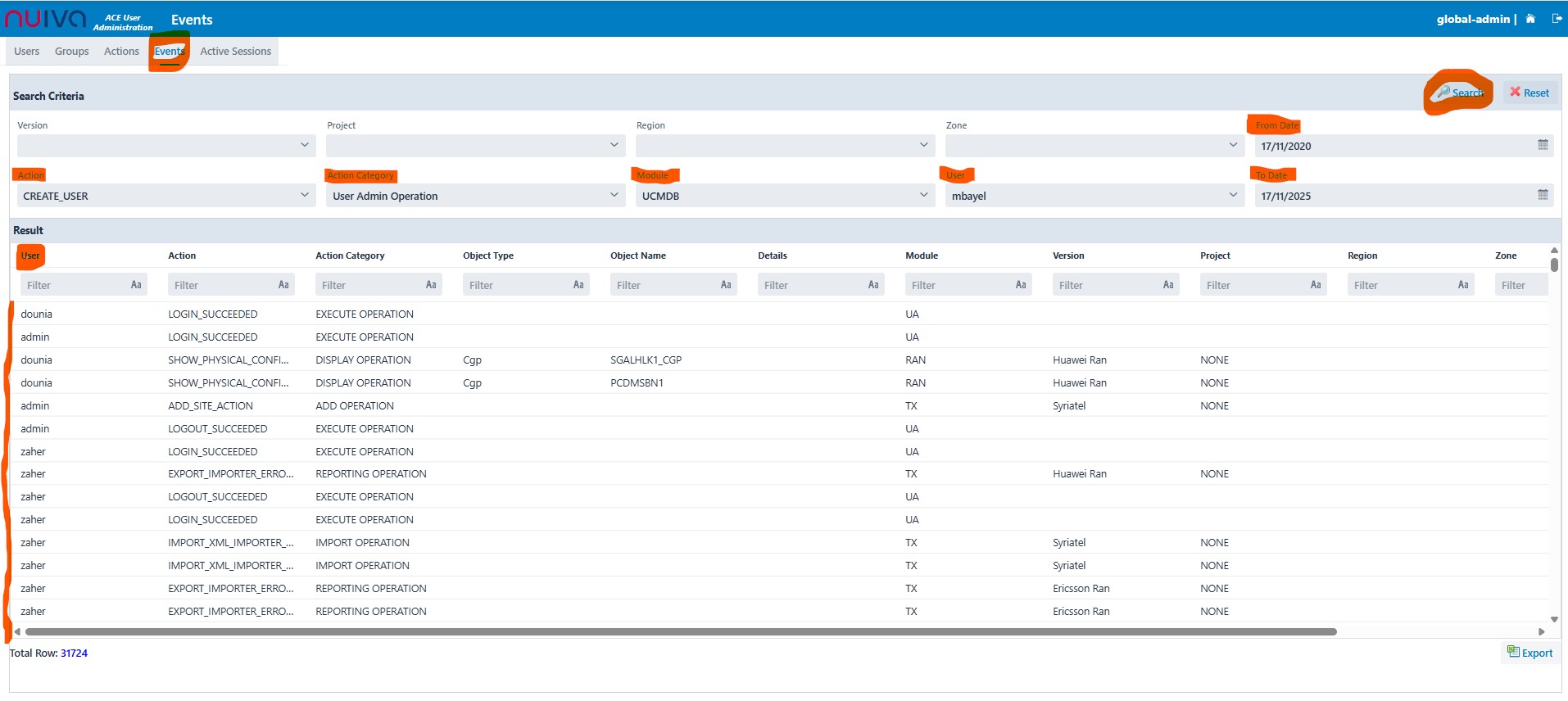The height and width of the screenshot is (701, 1568).
Task: Switch to the Active Sessions tab
Action: 235,52
